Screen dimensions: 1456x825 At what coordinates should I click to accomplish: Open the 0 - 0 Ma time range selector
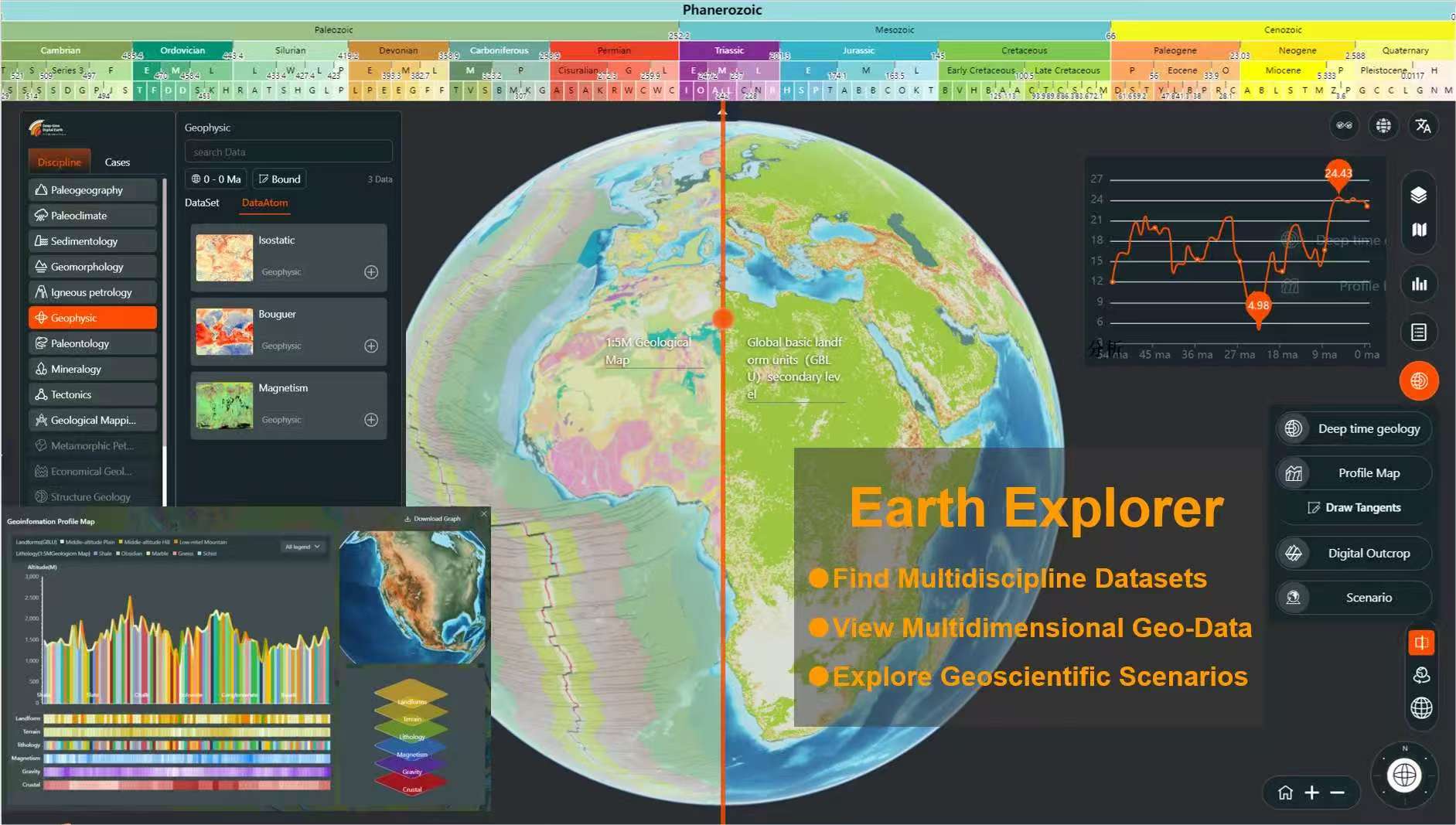pyautogui.click(x=217, y=179)
